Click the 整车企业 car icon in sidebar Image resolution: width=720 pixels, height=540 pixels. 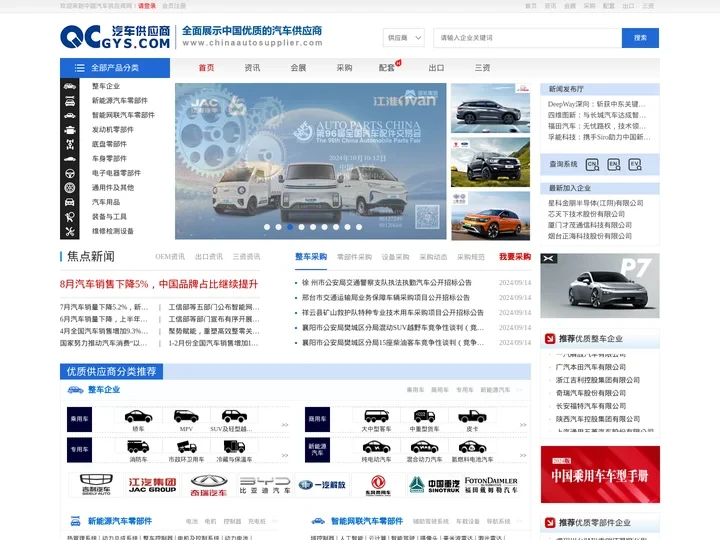[70, 86]
